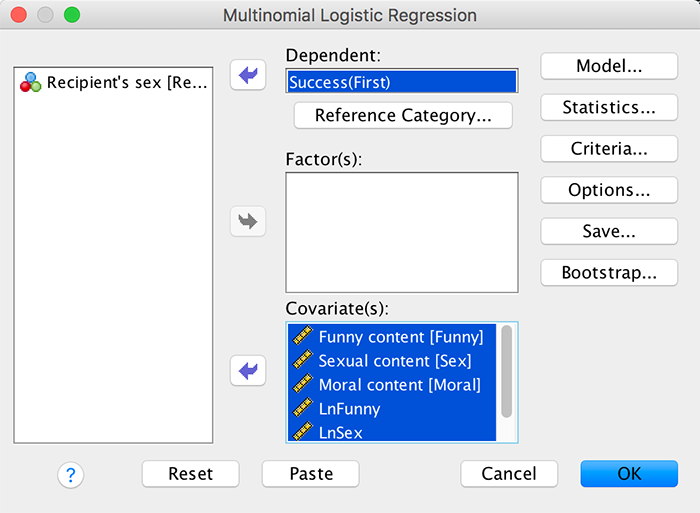Viewport: 700px width, 513px height.
Task: Open the Statistics options dialog
Action: [608, 107]
